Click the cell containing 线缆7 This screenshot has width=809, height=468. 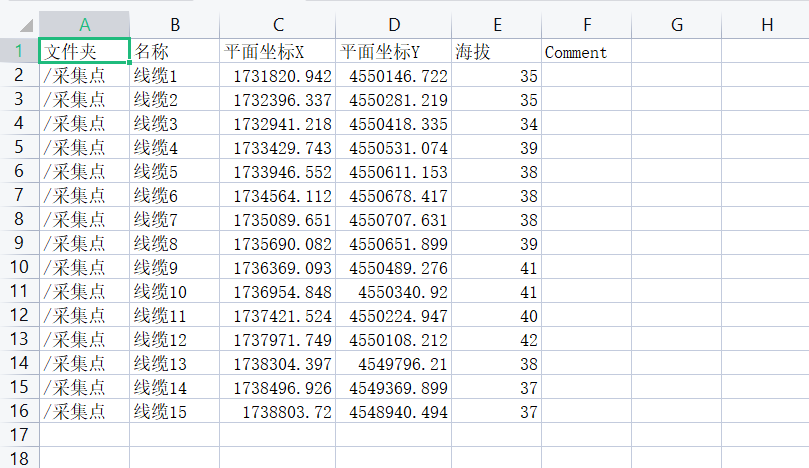pyautogui.click(x=174, y=219)
